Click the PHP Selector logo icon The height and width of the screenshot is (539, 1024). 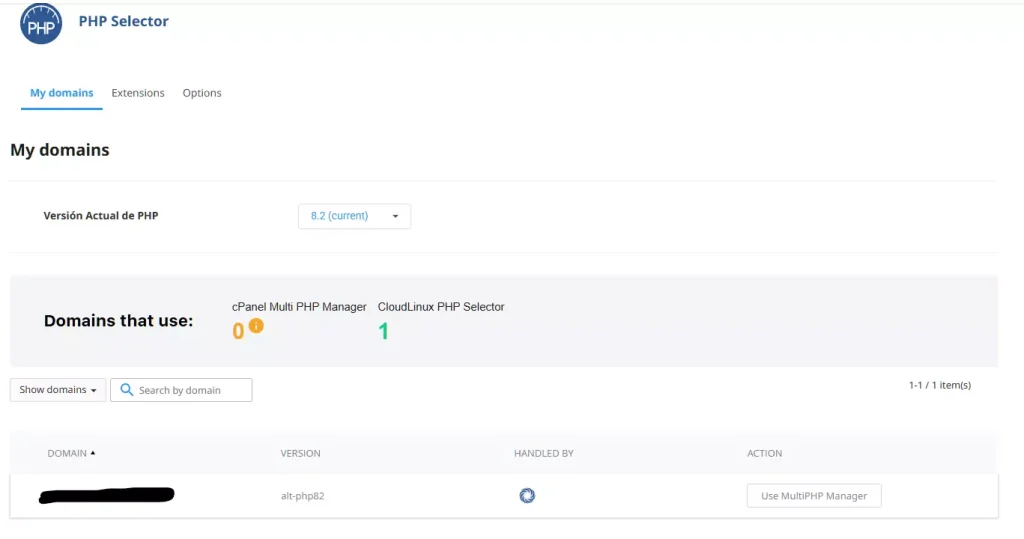click(41, 24)
